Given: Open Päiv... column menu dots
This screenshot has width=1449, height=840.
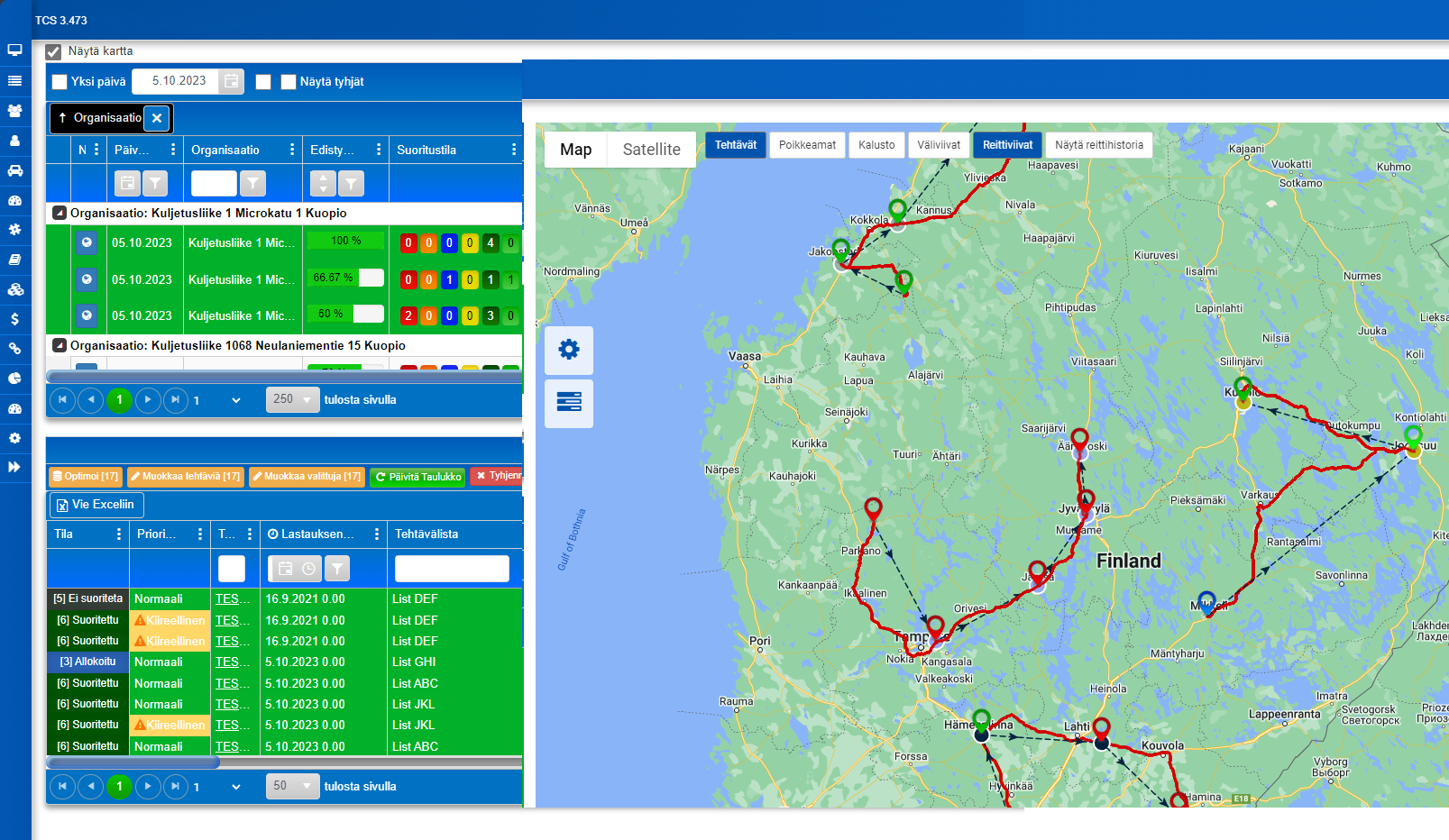Looking at the screenshot, I should tap(172, 150).
